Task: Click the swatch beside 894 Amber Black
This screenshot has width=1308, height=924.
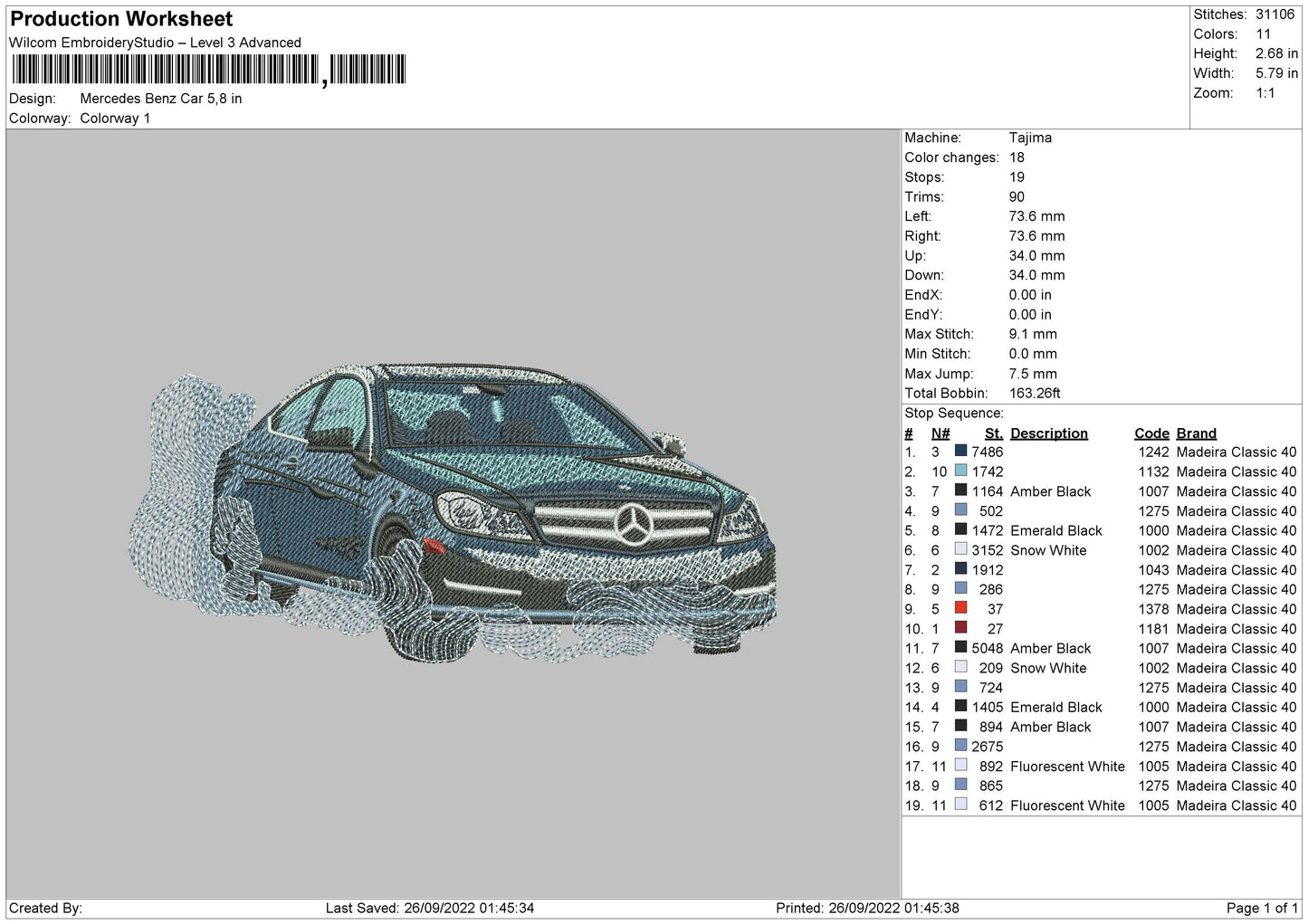Action: pyautogui.click(x=960, y=726)
